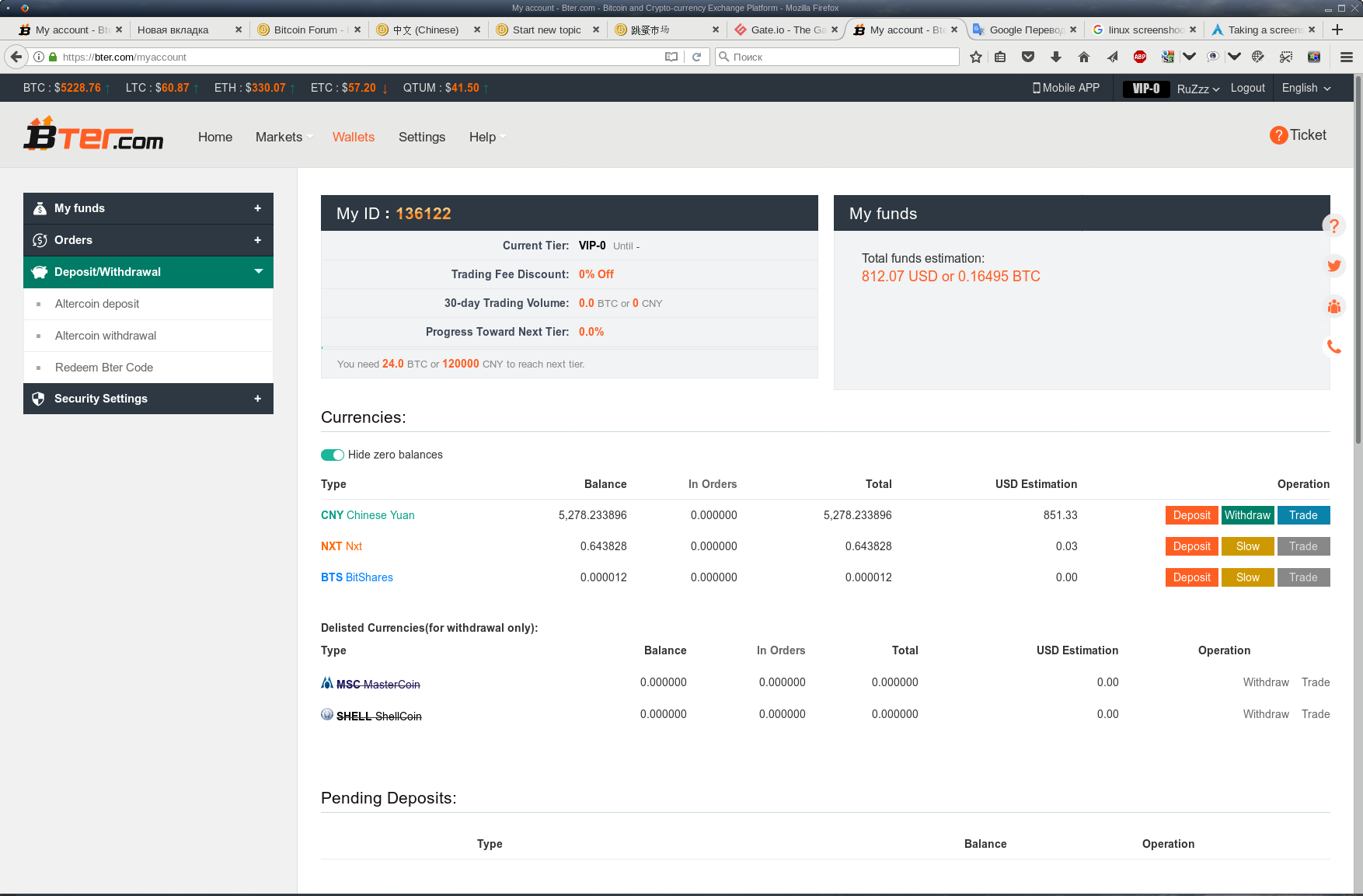The image size is (1363, 896).
Task: Click the reload page icon
Action: click(x=697, y=57)
